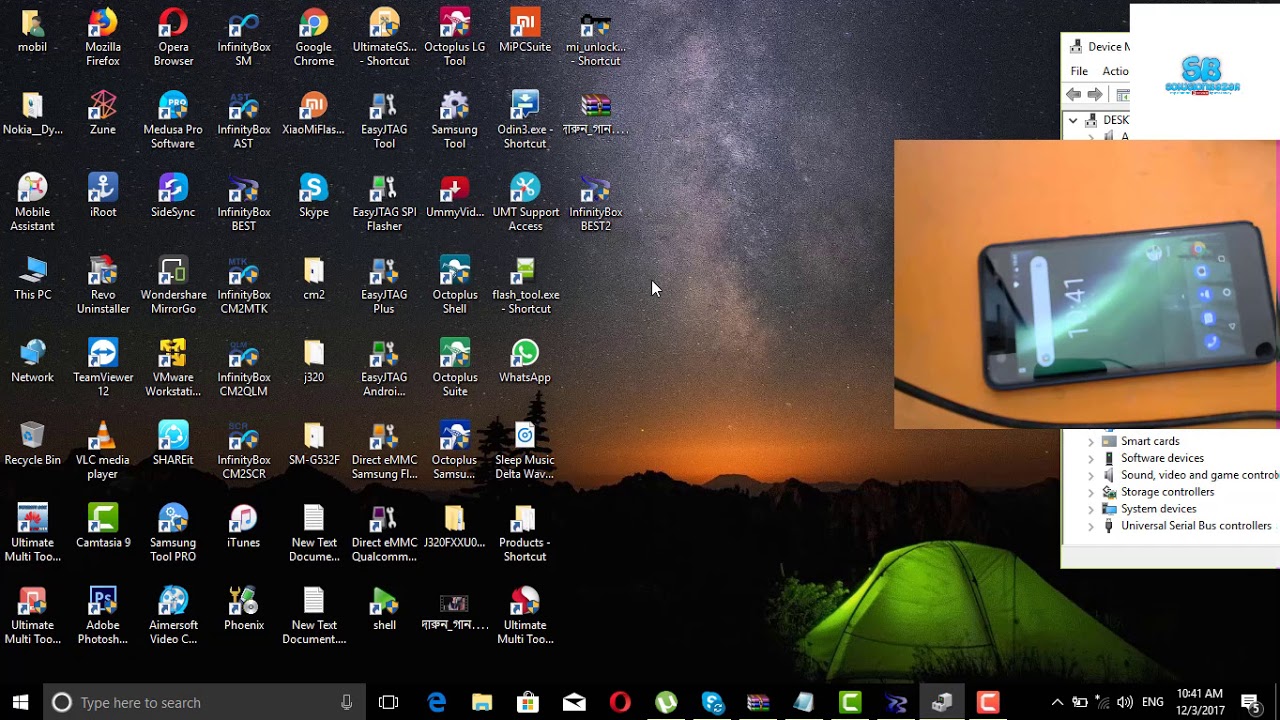Open the SHAREit desktop icon
Viewport: 1280px width, 720px height.
click(173, 445)
